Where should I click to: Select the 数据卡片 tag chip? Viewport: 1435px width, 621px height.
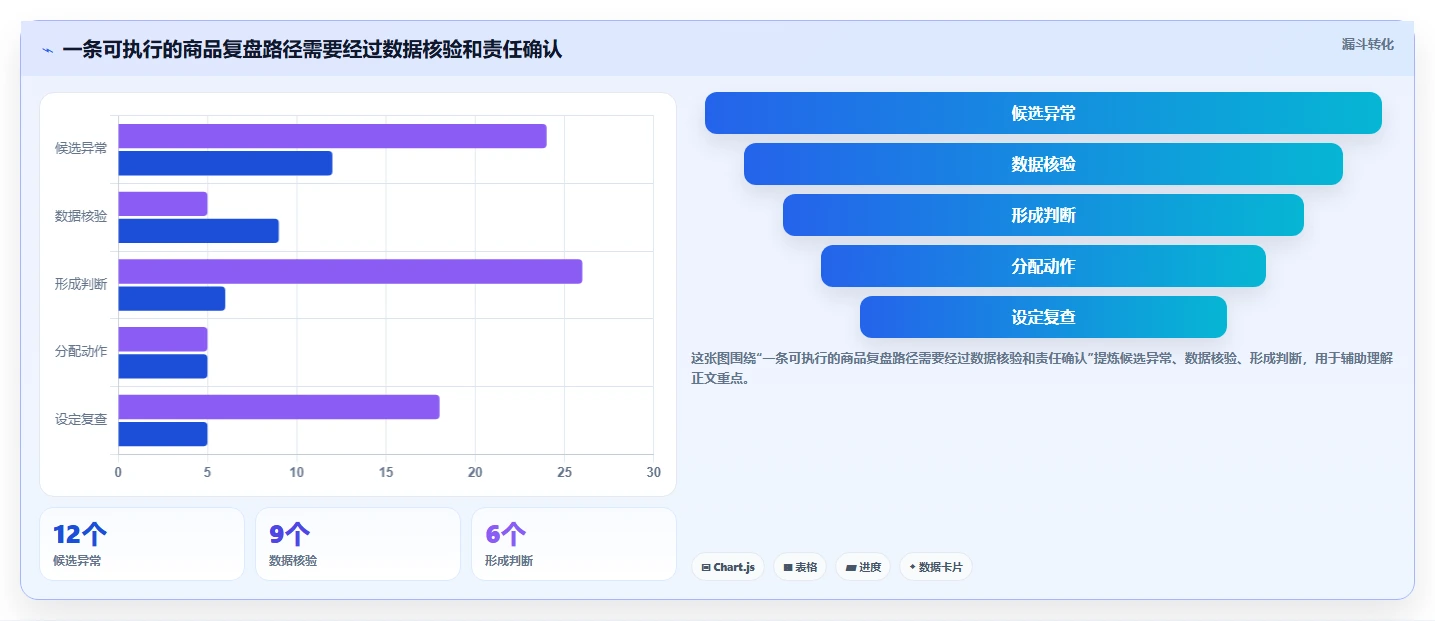tap(936, 567)
